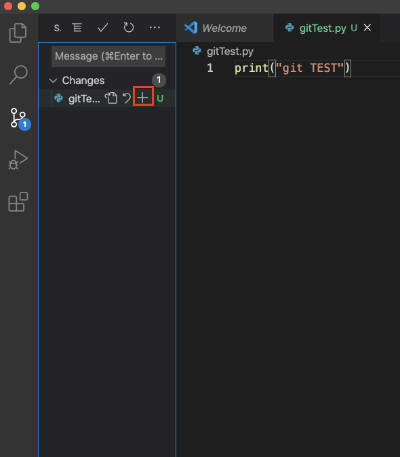400x457 pixels.
Task: Commit changes with the checkmark icon
Action: point(103,27)
